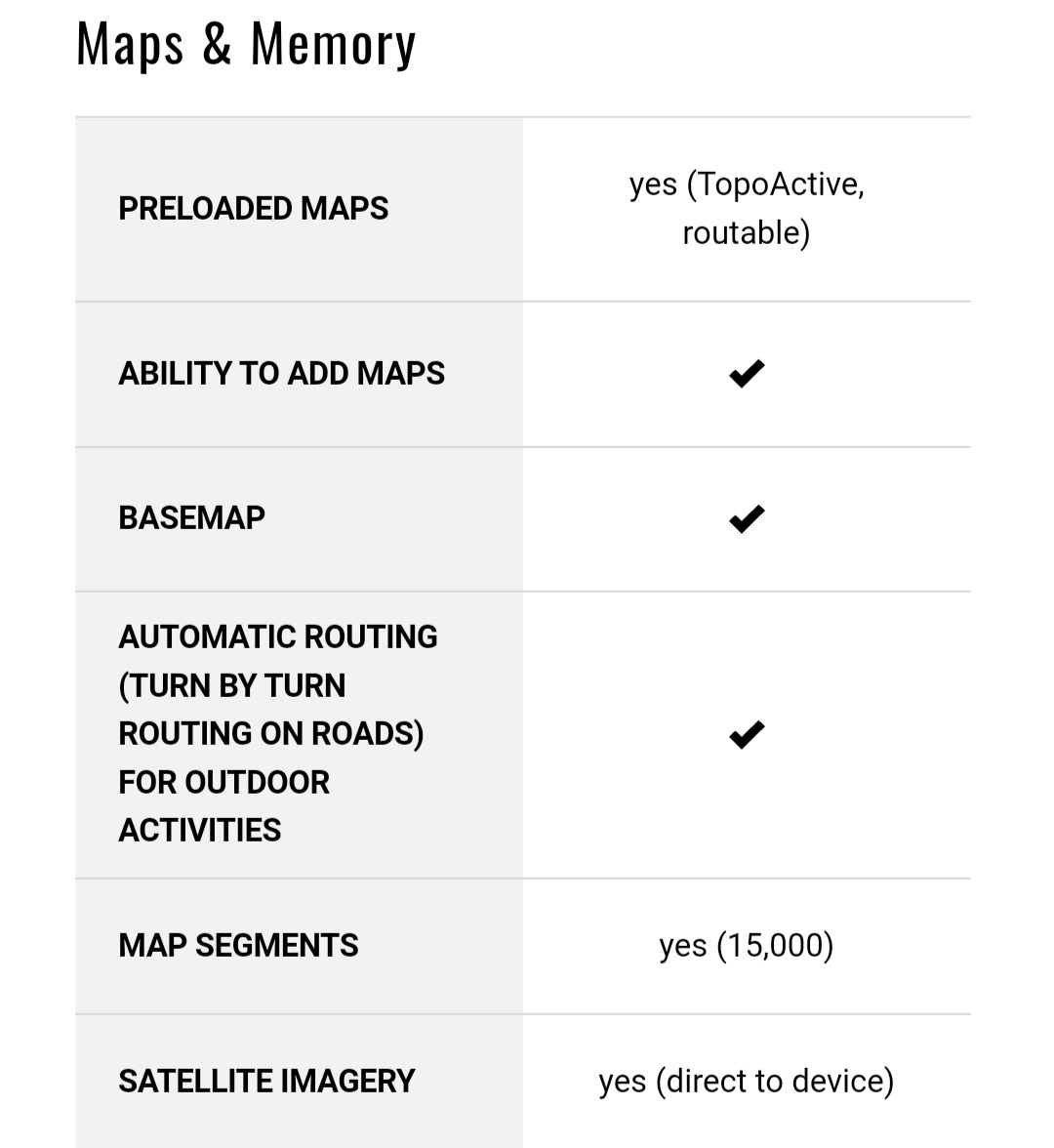Screen dimensions: 1054x1148
Task: Click the checkmark beside Ability to Add Maps
Action: (747, 374)
